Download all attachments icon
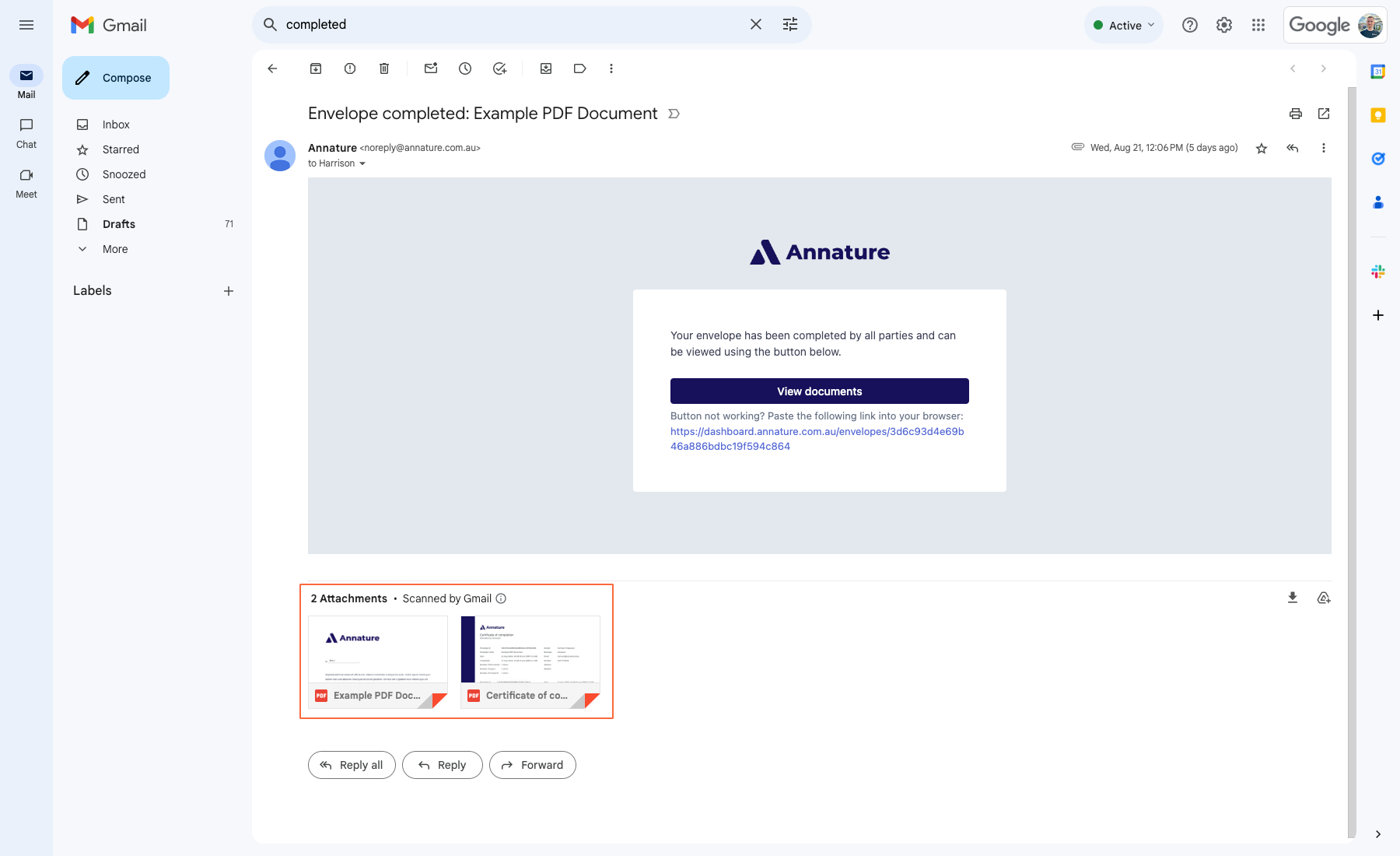The height and width of the screenshot is (856, 1400). pos(1293,598)
